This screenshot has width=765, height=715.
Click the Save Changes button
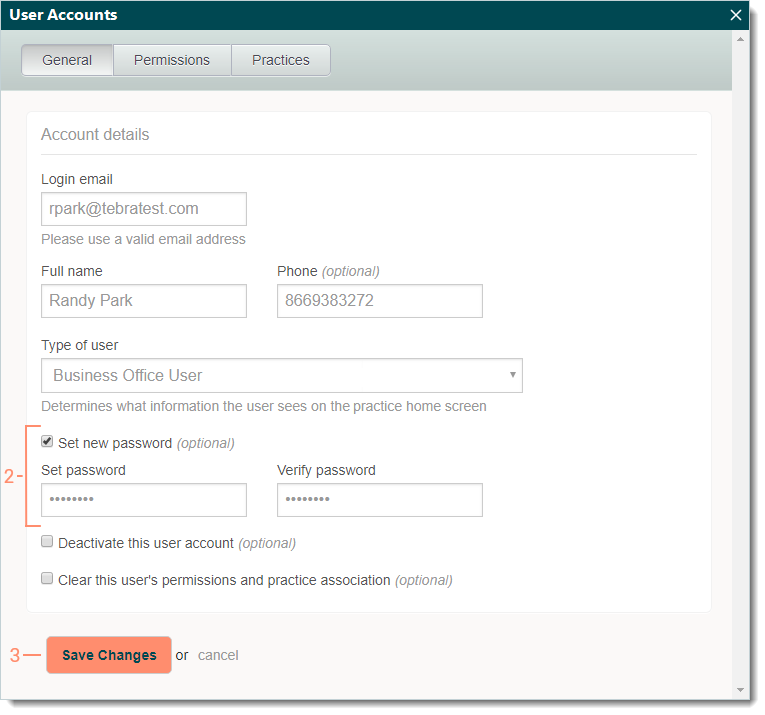[109, 655]
